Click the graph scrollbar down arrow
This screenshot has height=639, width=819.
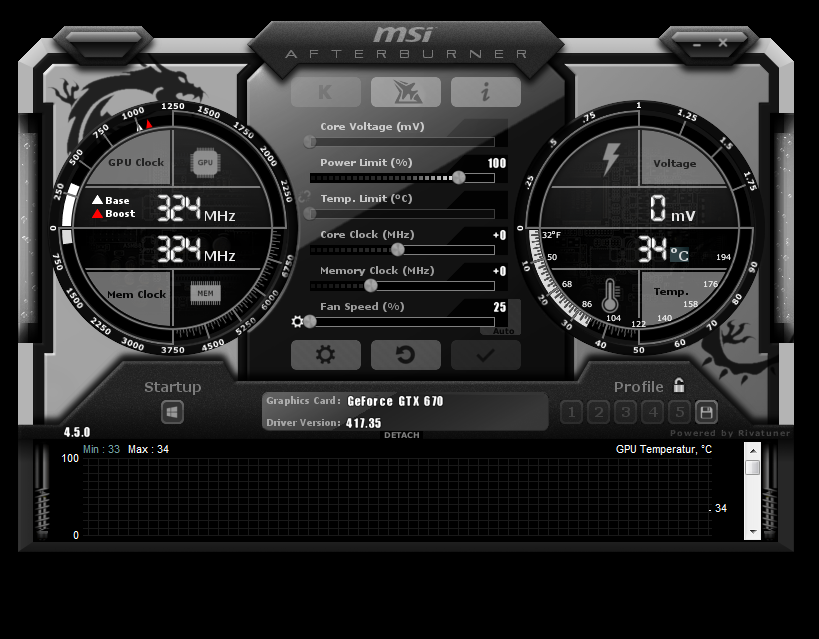pyautogui.click(x=753, y=532)
